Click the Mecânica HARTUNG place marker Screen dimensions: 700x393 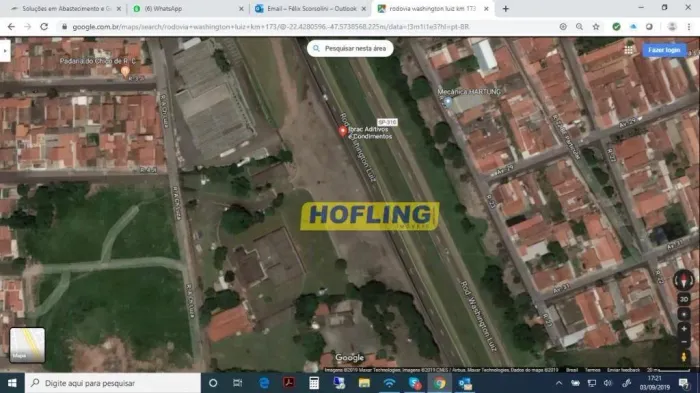[x=448, y=101]
